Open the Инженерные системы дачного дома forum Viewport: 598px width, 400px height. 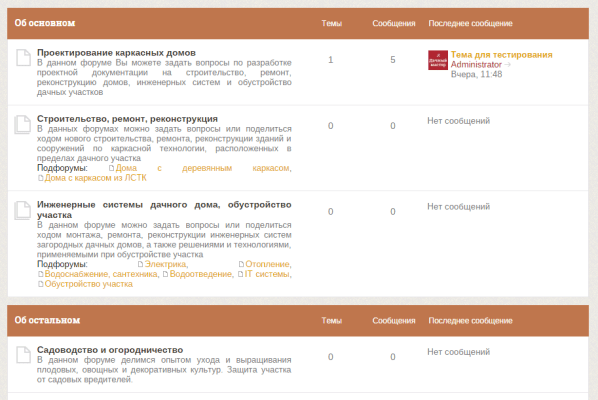click(x=164, y=210)
